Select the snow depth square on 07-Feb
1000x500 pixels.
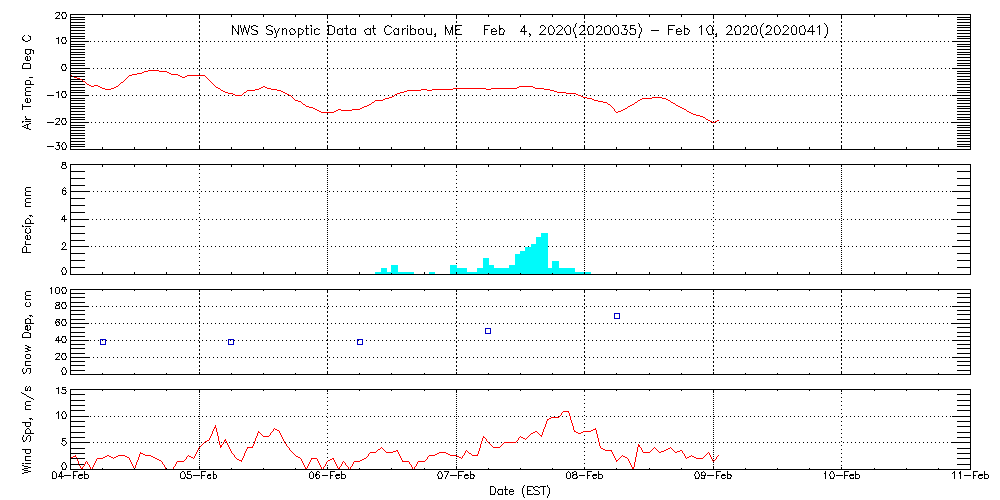click(x=488, y=331)
